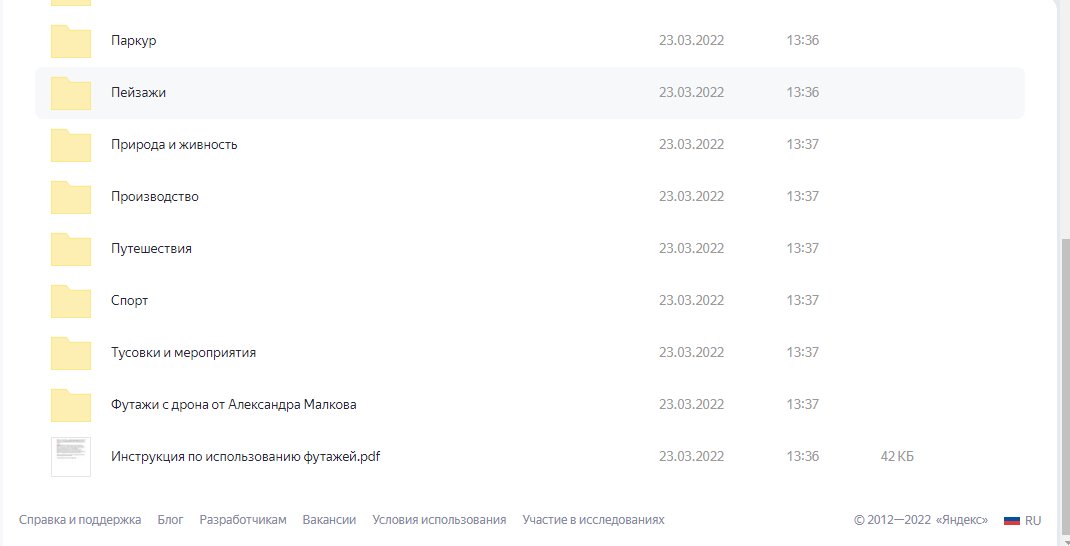The image size is (1070, 546).
Task: Open the PDF instruction file thumbnail
Action: point(71,457)
